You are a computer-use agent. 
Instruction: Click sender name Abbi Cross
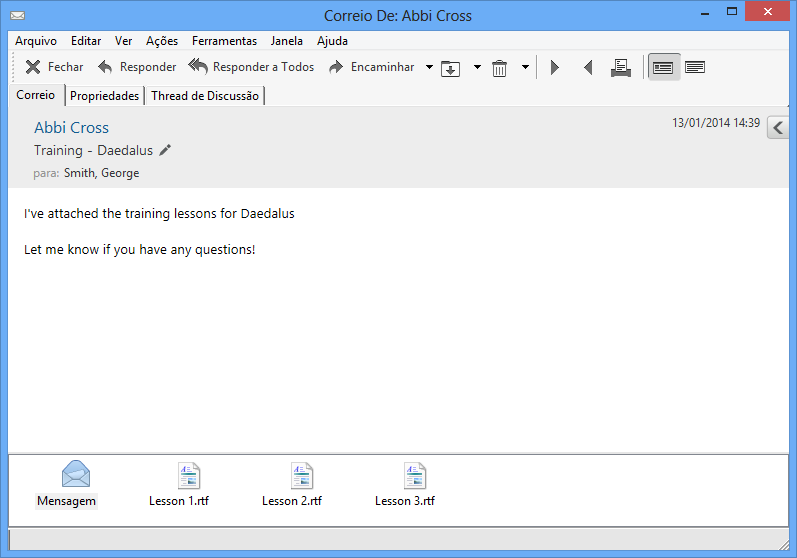[72, 128]
